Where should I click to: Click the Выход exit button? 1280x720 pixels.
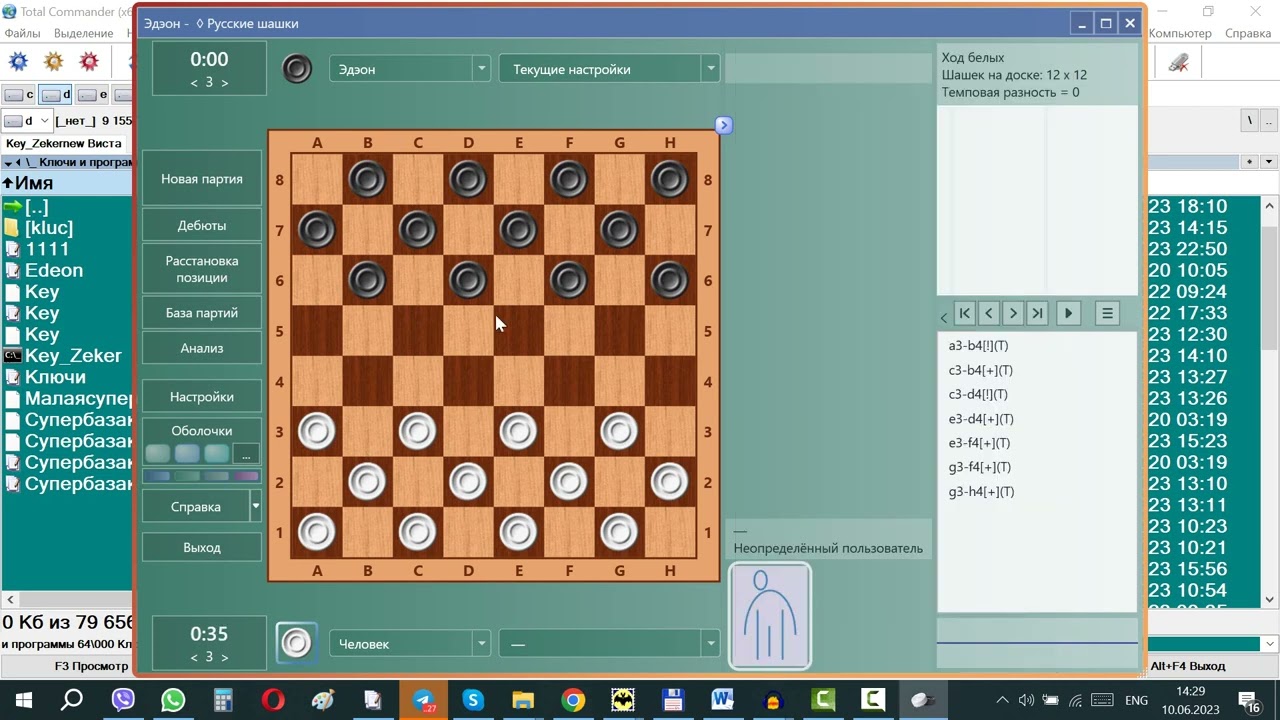click(202, 547)
